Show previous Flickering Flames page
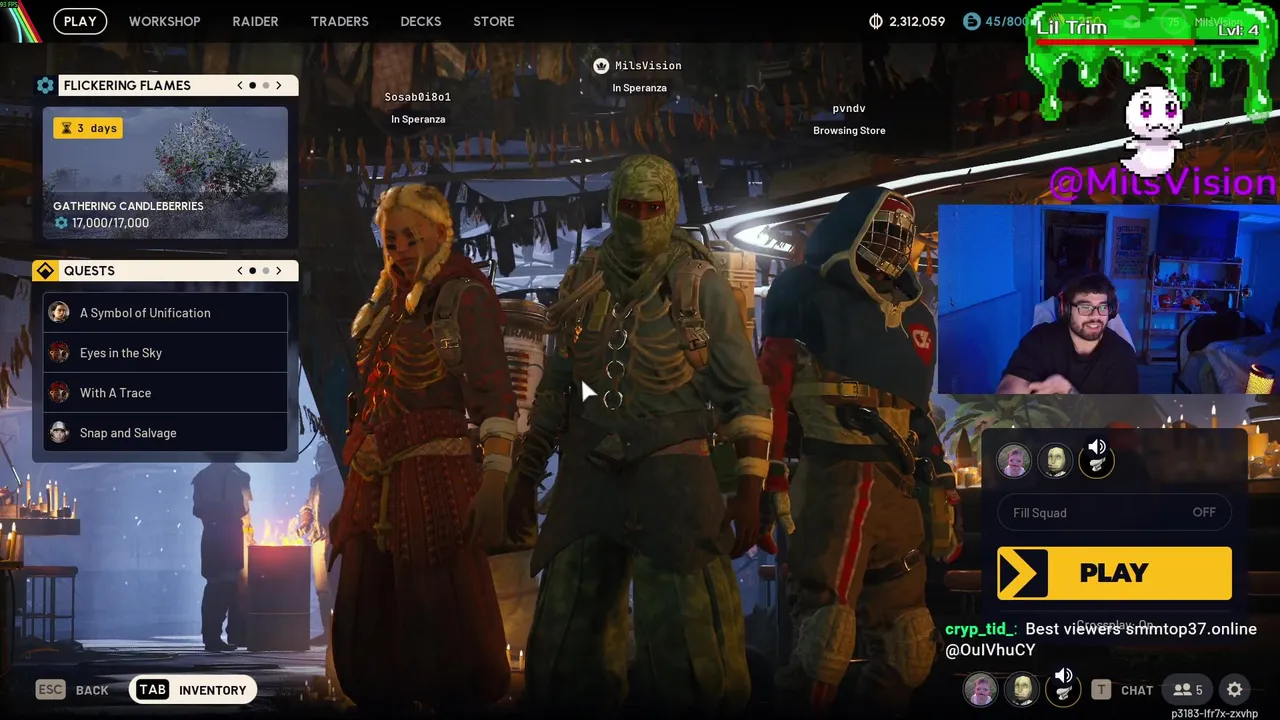Image resolution: width=1280 pixels, height=720 pixels. point(240,86)
